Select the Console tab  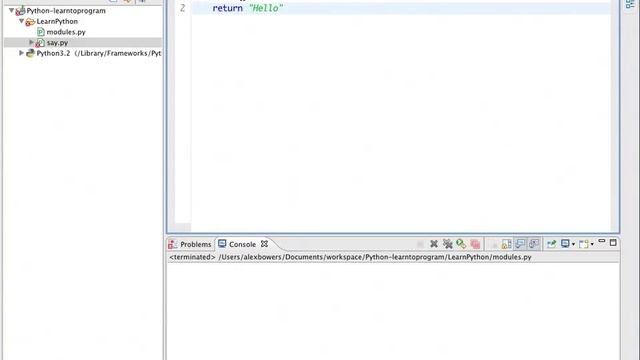(x=242, y=244)
